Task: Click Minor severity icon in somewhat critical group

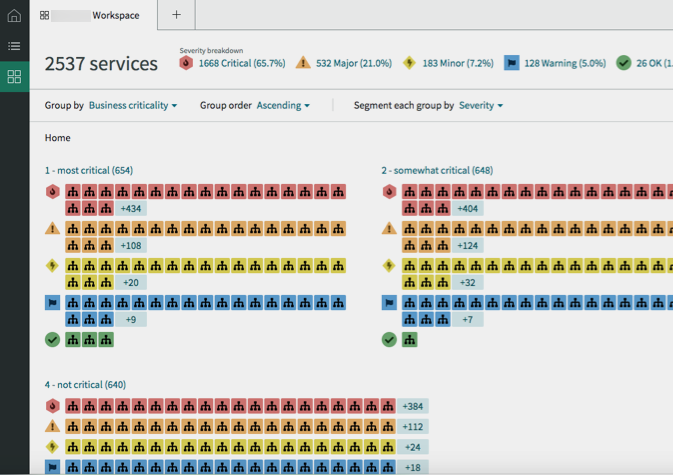Action: (x=389, y=266)
